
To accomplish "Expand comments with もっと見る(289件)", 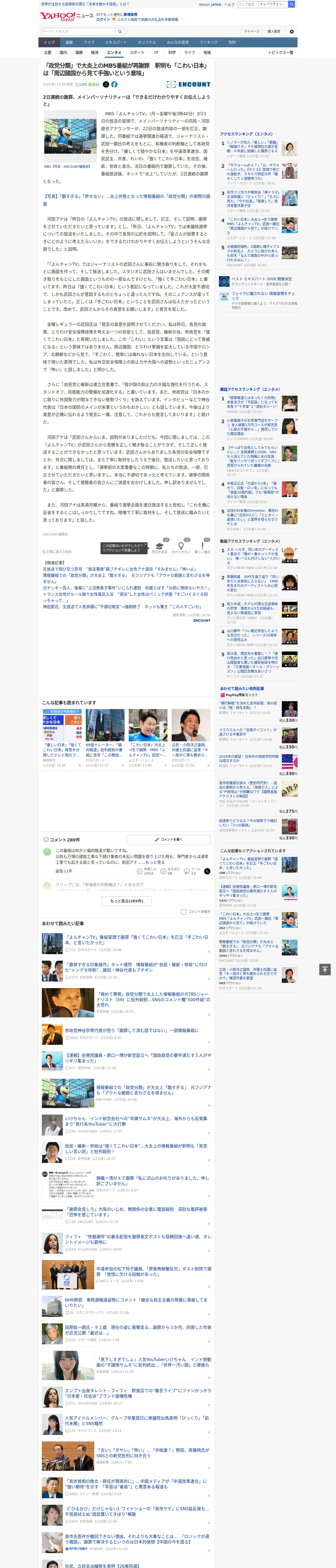I will tap(127, 901).
